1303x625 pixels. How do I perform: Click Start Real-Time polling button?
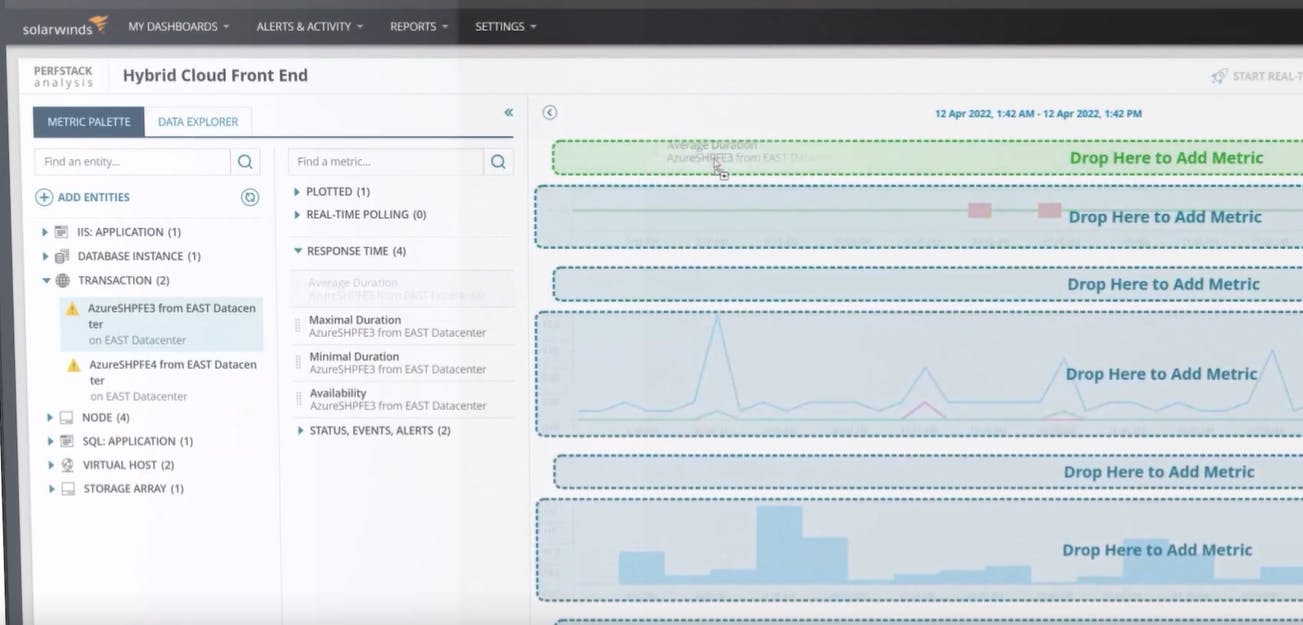pos(1256,76)
